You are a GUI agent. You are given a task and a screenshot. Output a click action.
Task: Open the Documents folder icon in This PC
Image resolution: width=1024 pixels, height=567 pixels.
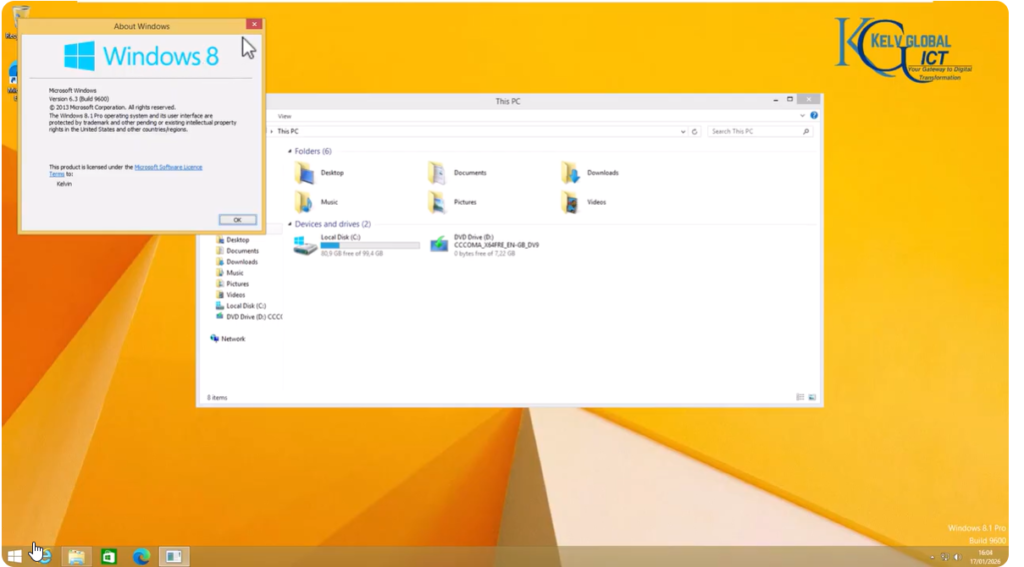(x=437, y=173)
